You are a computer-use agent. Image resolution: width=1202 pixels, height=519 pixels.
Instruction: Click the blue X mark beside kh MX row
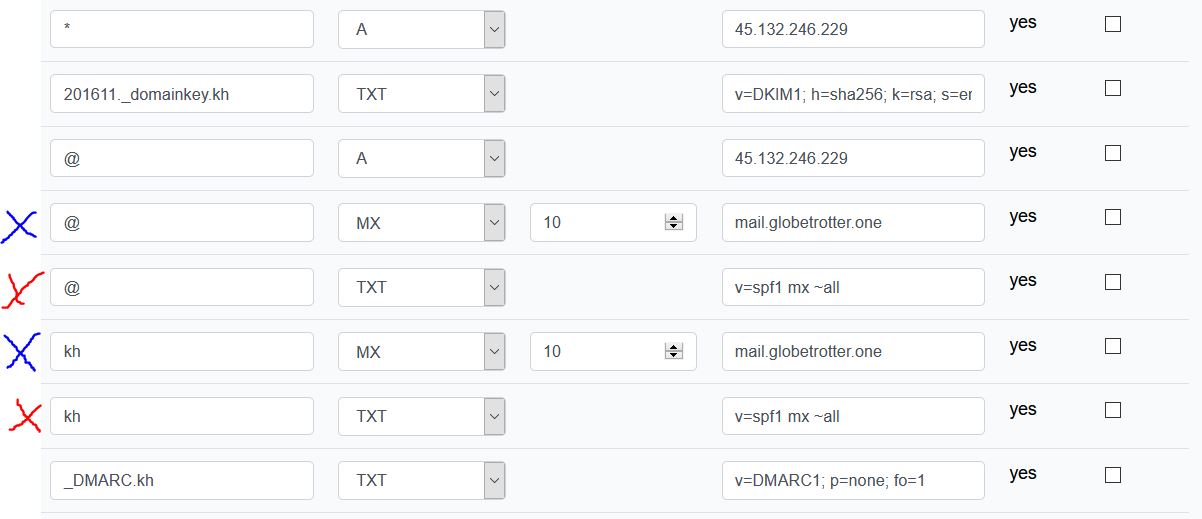[20, 352]
